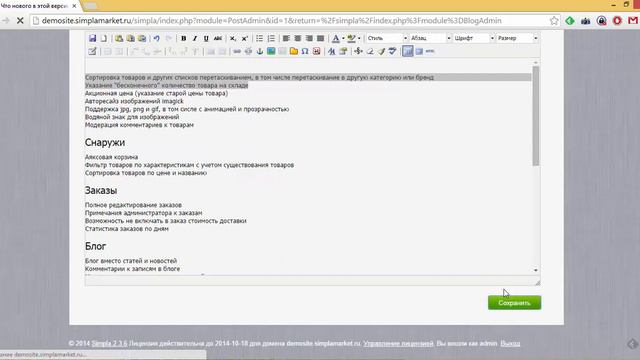Image resolution: width=640 pixels, height=360 pixels.
Task: Toggle italic formatting
Action: [195, 38]
